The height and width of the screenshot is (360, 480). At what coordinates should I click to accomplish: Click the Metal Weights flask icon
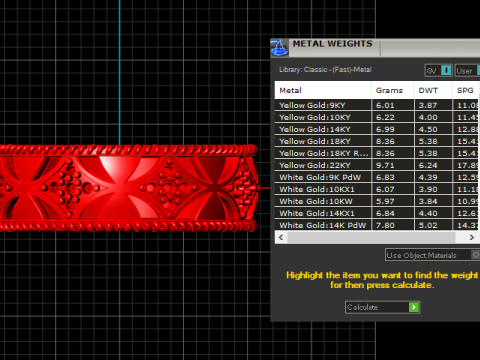279,47
